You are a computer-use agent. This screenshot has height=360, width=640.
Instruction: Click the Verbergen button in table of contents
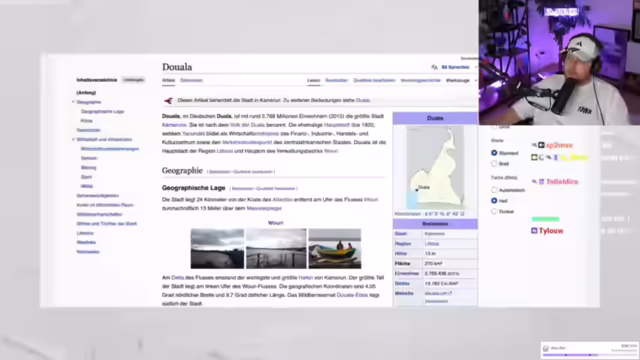coord(133,80)
